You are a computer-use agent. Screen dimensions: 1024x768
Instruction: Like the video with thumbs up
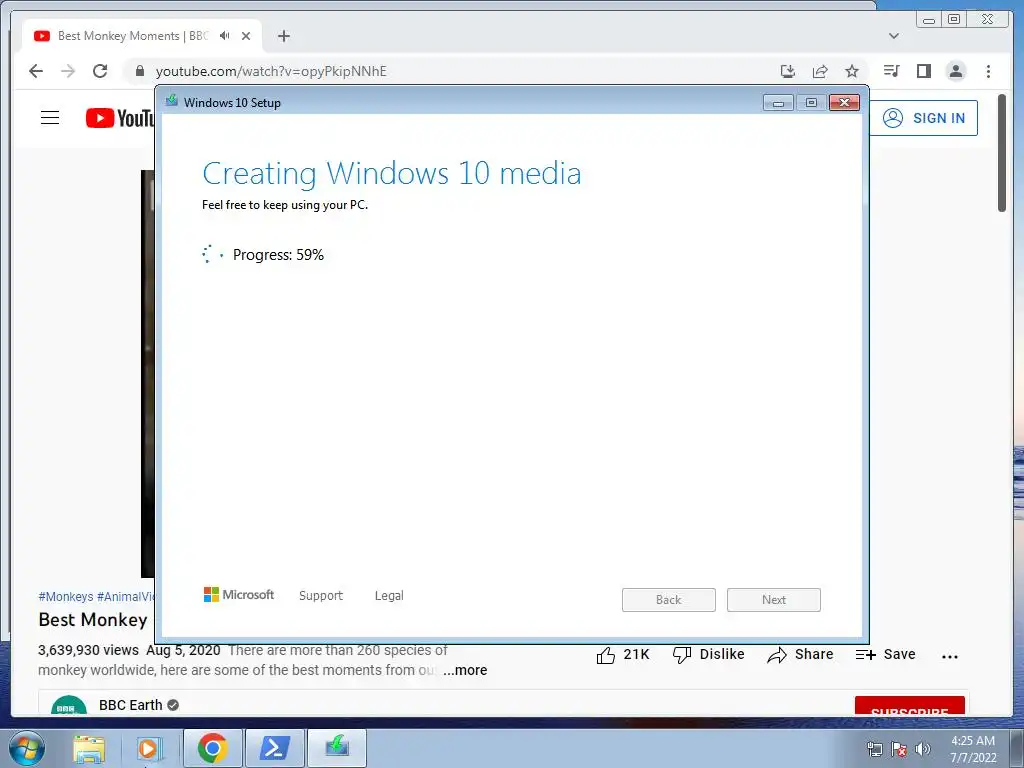623,654
